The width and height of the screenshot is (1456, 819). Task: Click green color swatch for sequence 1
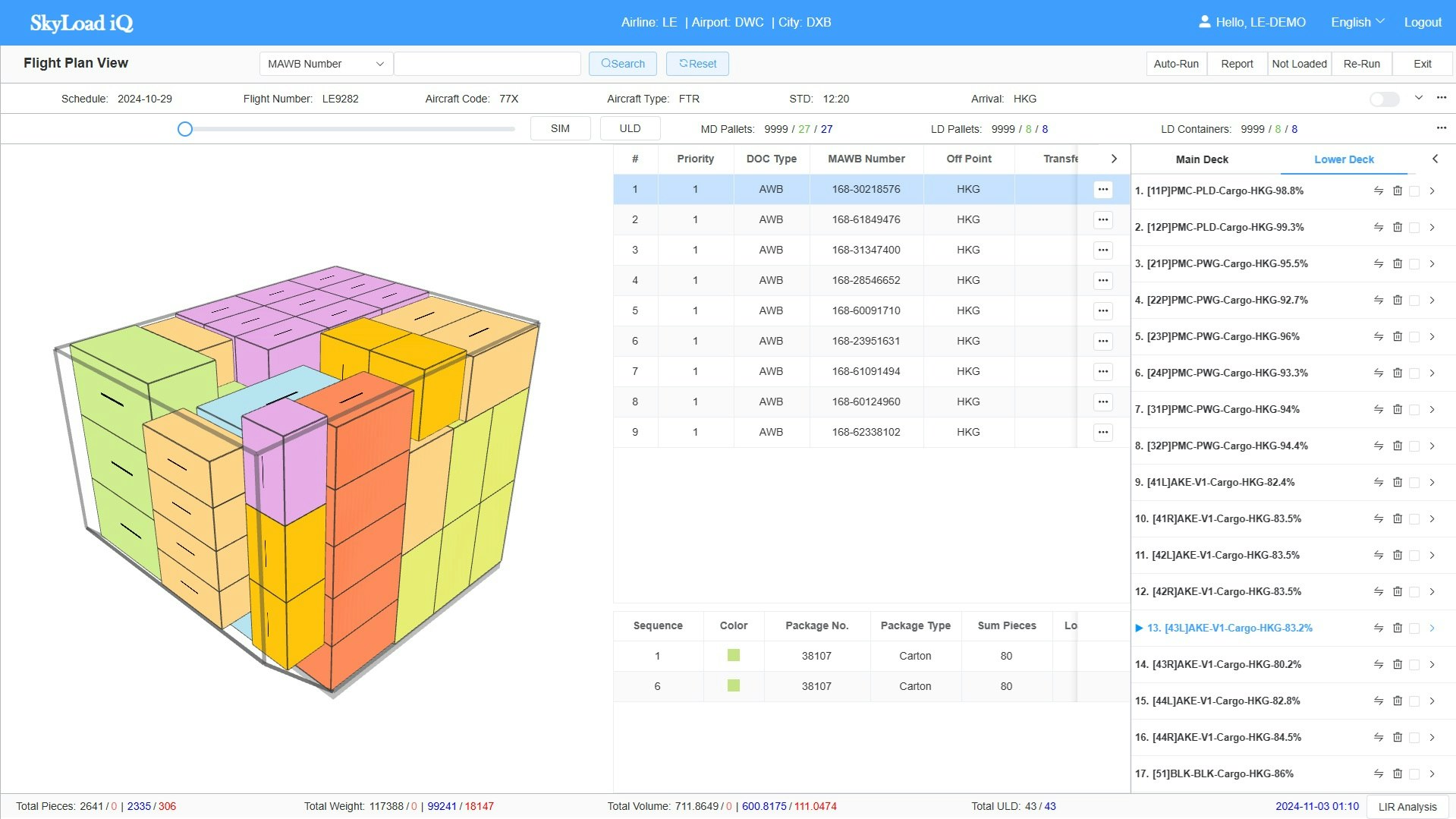click(x=733, y=655)
